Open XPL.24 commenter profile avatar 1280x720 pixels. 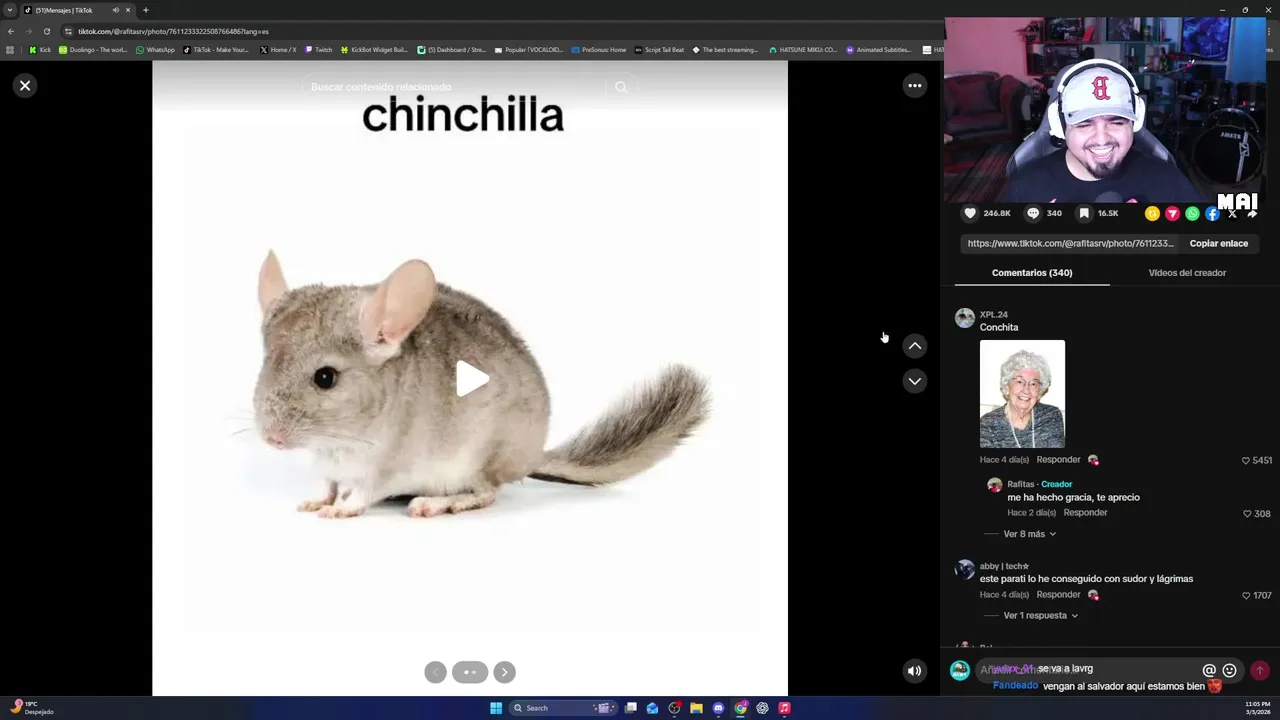(x=964, y=318)
